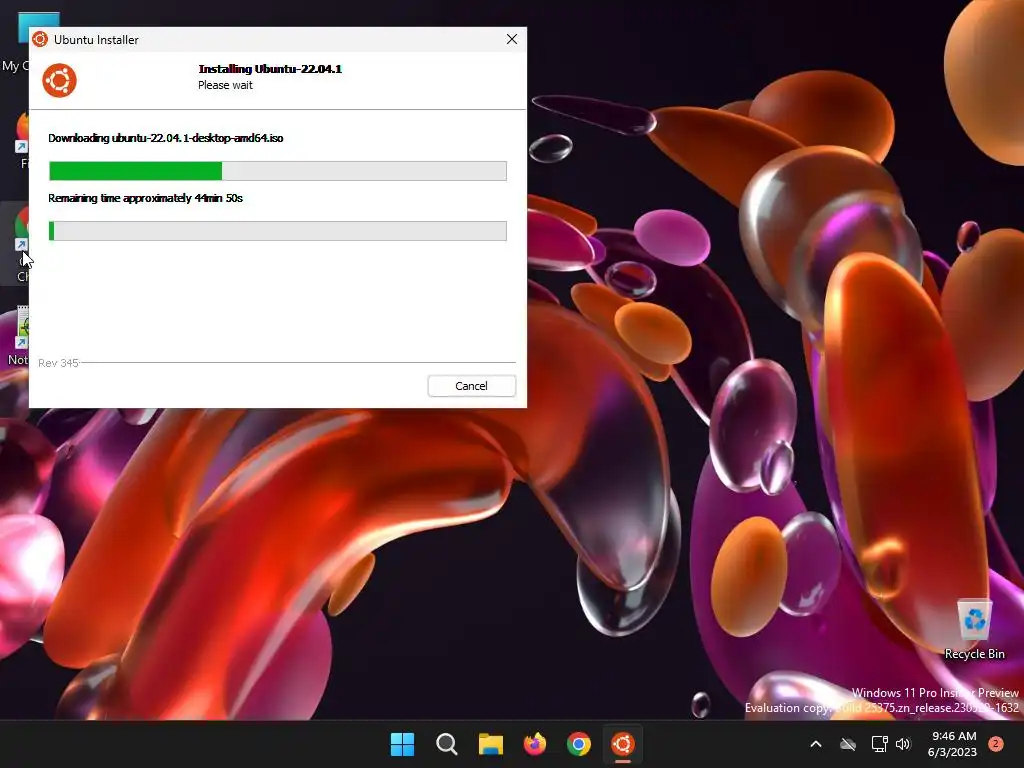Open network status tray icon
1024x768 pixels.
point(879,744)
